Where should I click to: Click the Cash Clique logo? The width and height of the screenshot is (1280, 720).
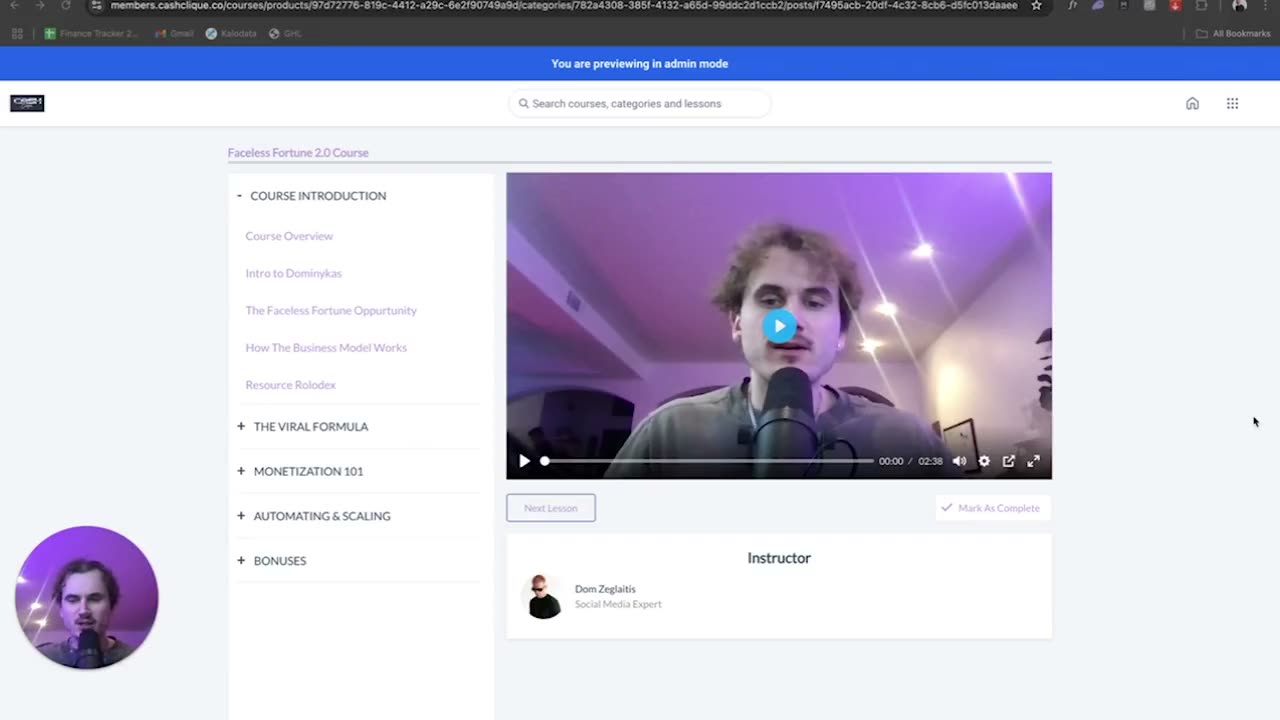[27, 103]
